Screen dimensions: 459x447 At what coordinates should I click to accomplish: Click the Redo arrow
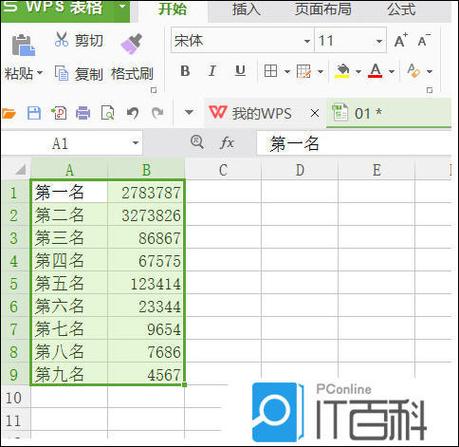click(x=157, y=113)
